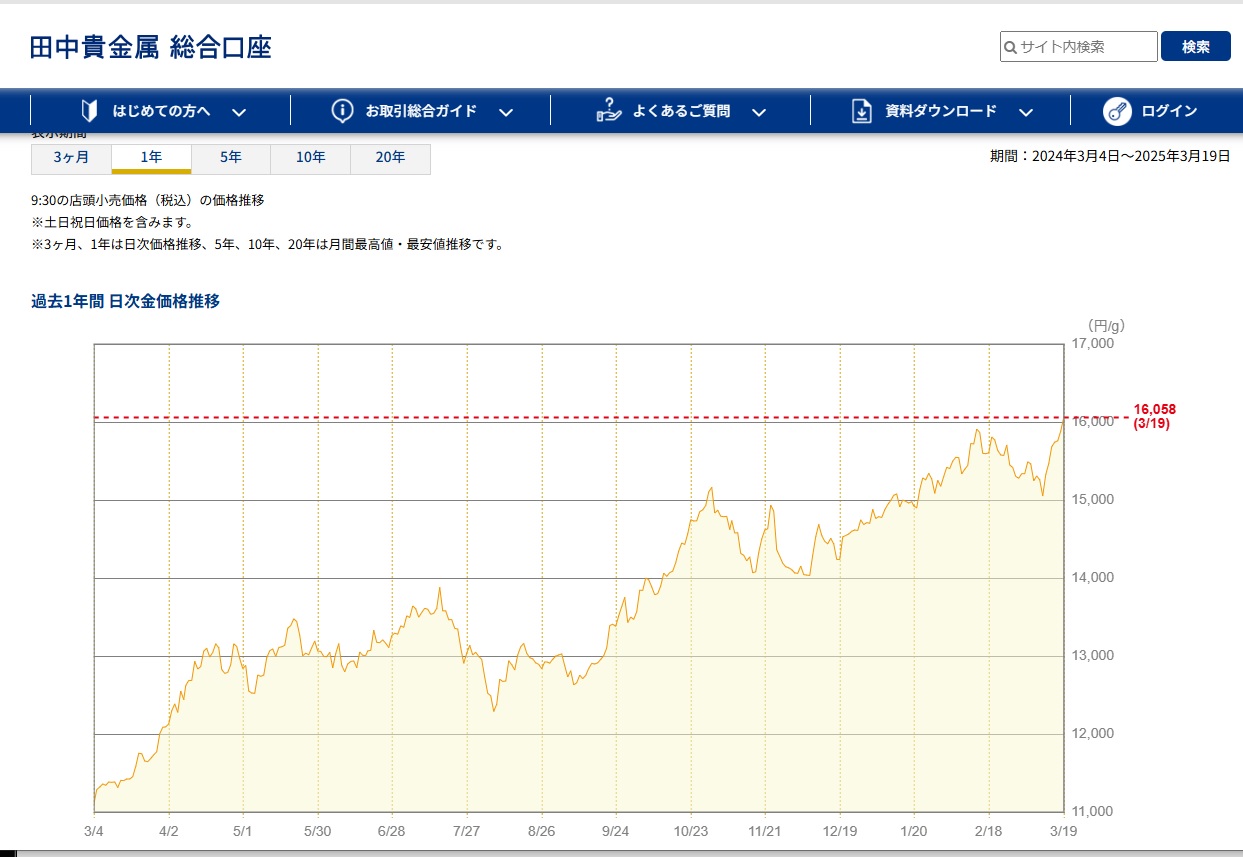The height and width of the screenshot is (857, 1243).
Task: Open the お取引総合ガイド menu
Action: pyautogui.click(x=421, y=111)
